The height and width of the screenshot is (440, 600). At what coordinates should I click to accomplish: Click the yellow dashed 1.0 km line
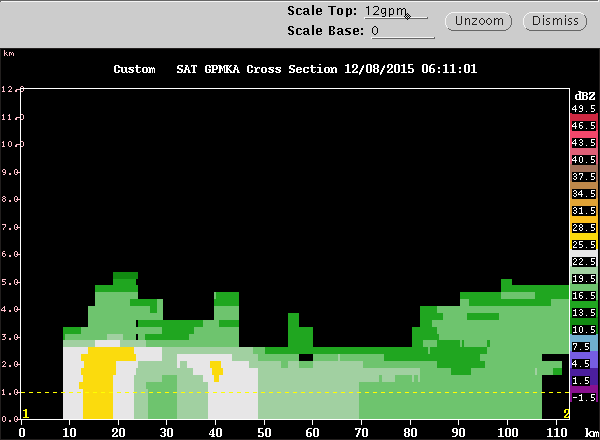coord(295,392)
